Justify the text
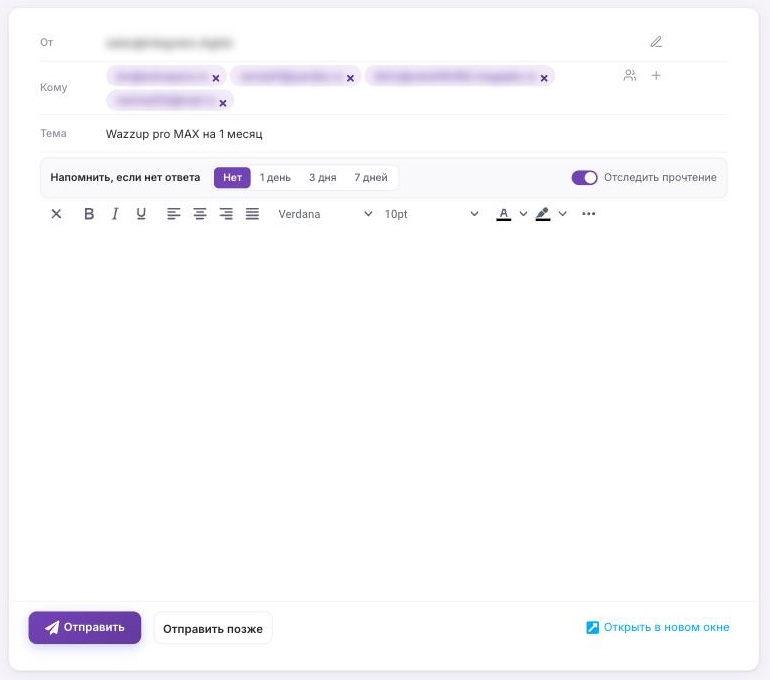 [252, 214]
